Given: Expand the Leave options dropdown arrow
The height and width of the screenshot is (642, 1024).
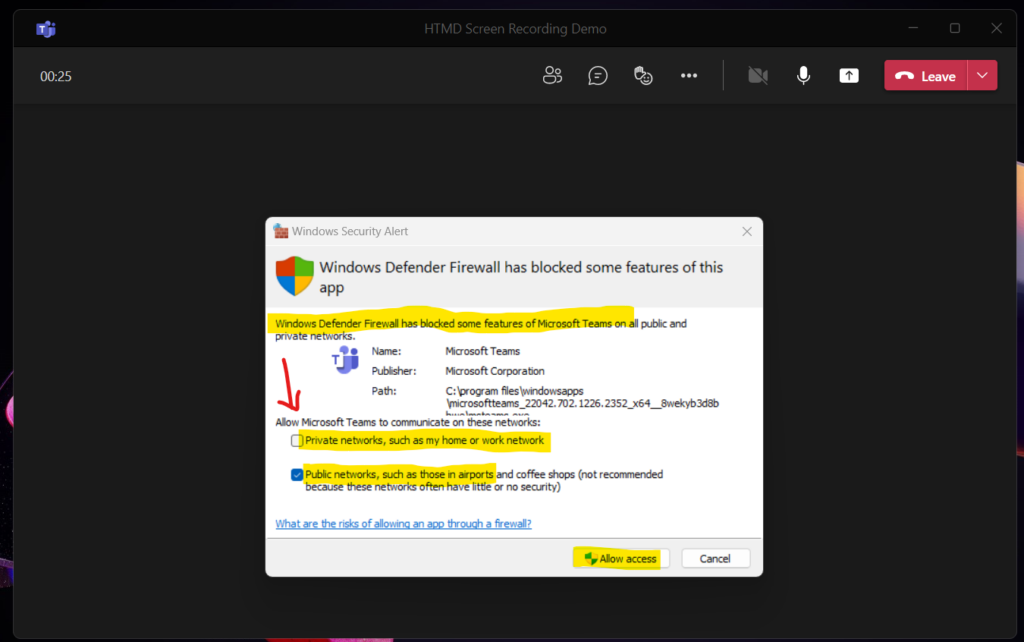Looking at the screenshot, I should click(x=982, y=76).
